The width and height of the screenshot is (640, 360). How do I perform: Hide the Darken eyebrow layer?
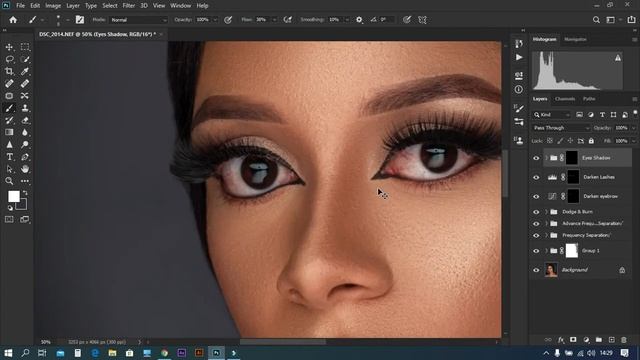536,196
